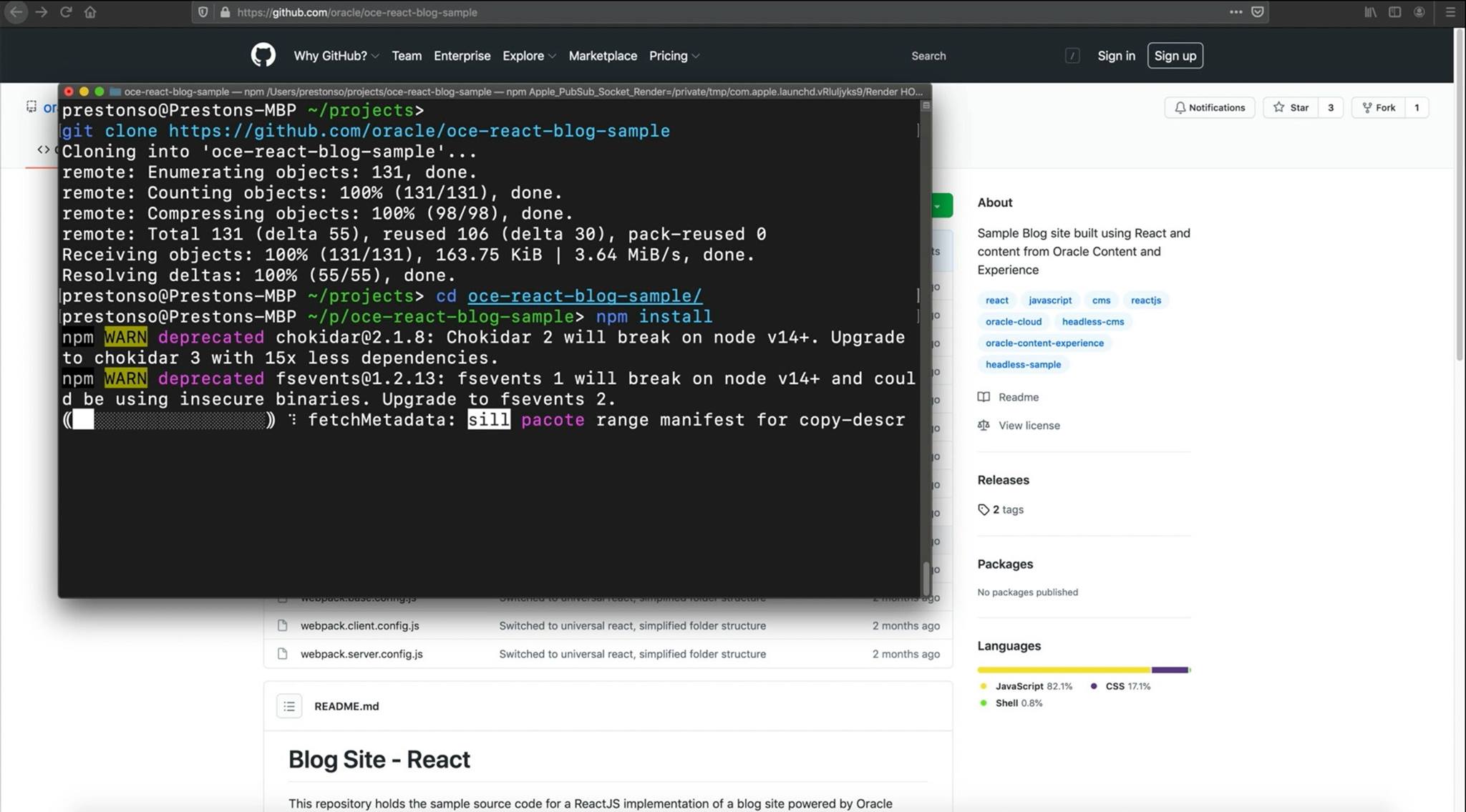Click the star count 3
This screenshot has width=1466, height=812.
pos(1331,107)
